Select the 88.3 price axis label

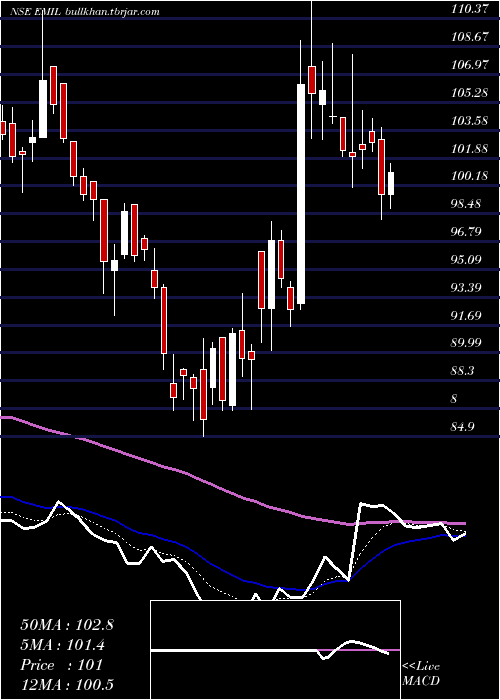(x=463, y=371)
